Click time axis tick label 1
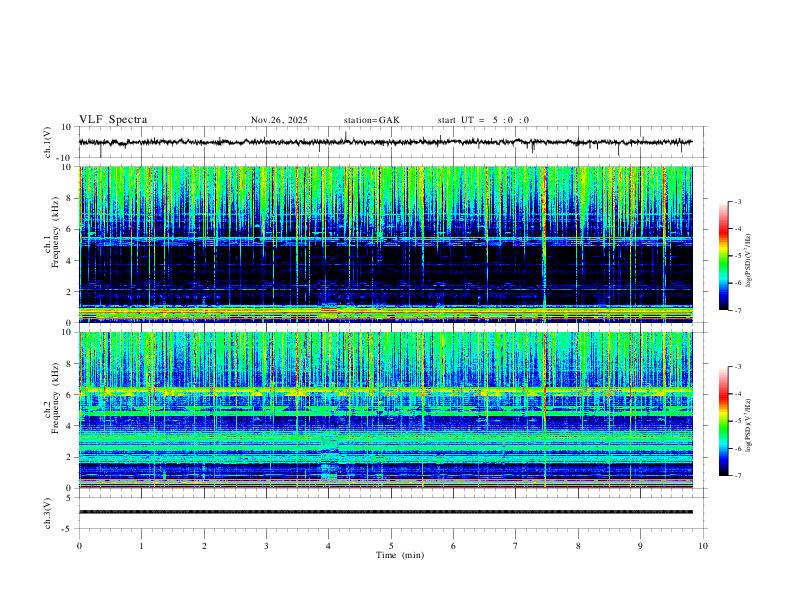Viewport: 792px width, 612px height. coord(141,546)
